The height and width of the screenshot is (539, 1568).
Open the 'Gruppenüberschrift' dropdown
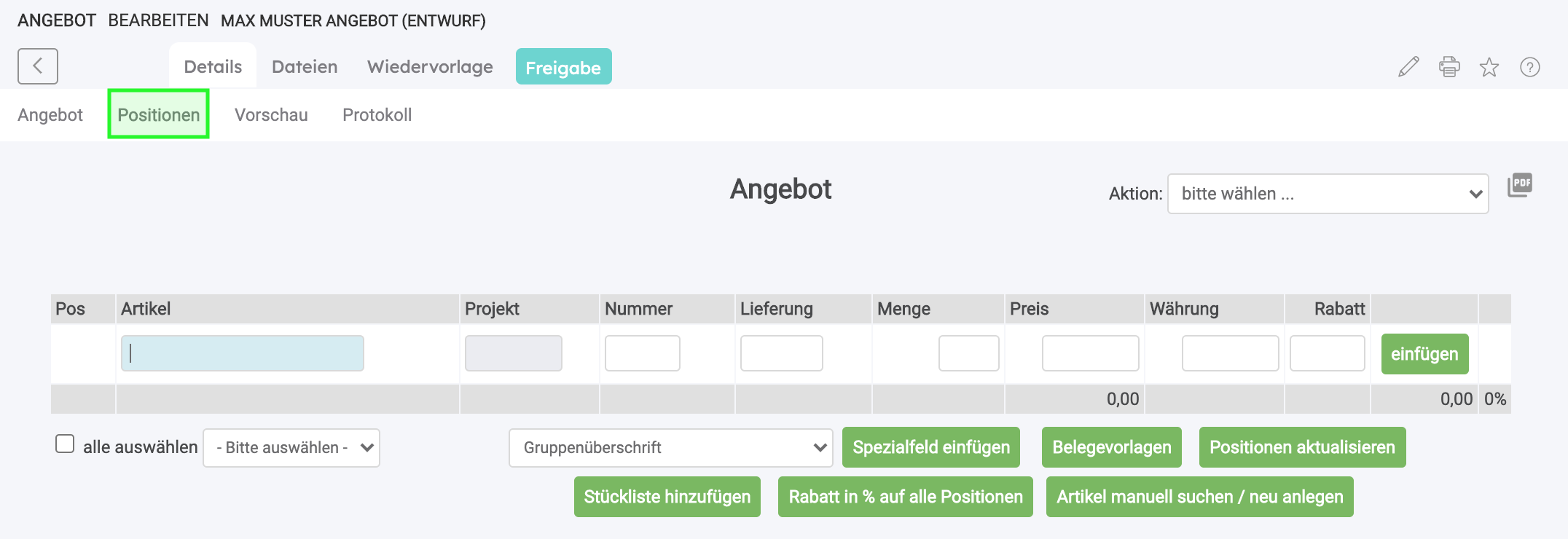670,447
